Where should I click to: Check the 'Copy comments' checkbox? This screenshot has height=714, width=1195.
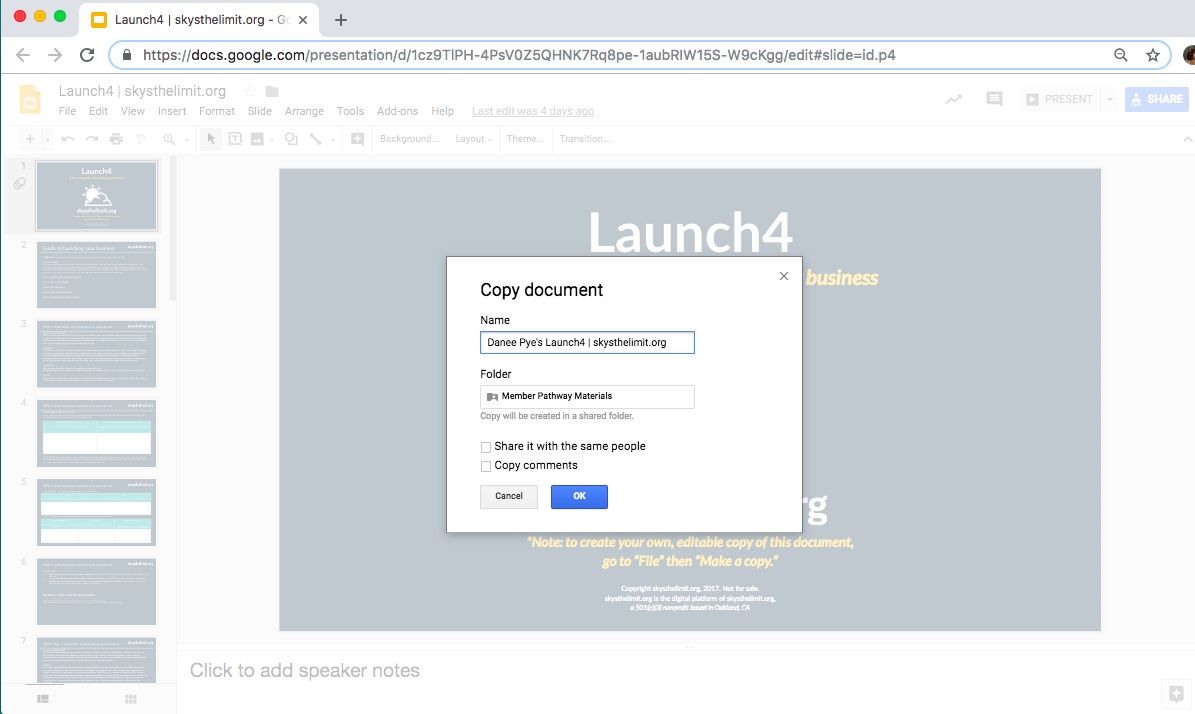[485, 466]
